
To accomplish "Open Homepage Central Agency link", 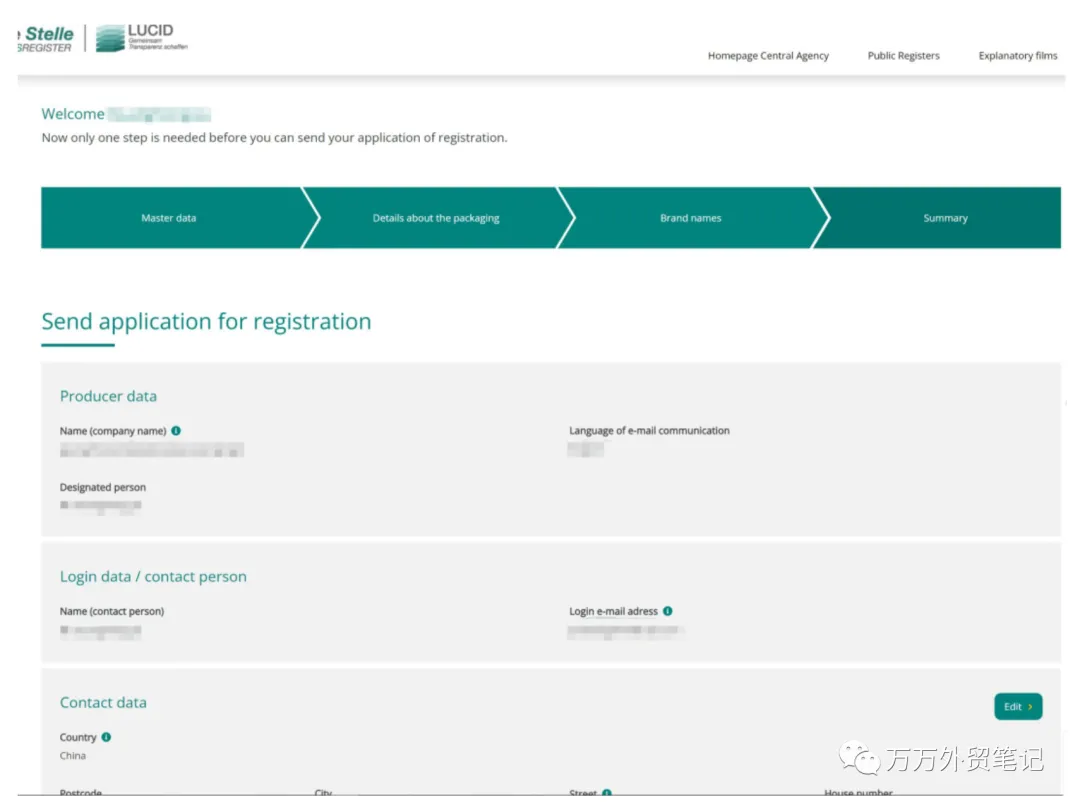I will (768, 56).
